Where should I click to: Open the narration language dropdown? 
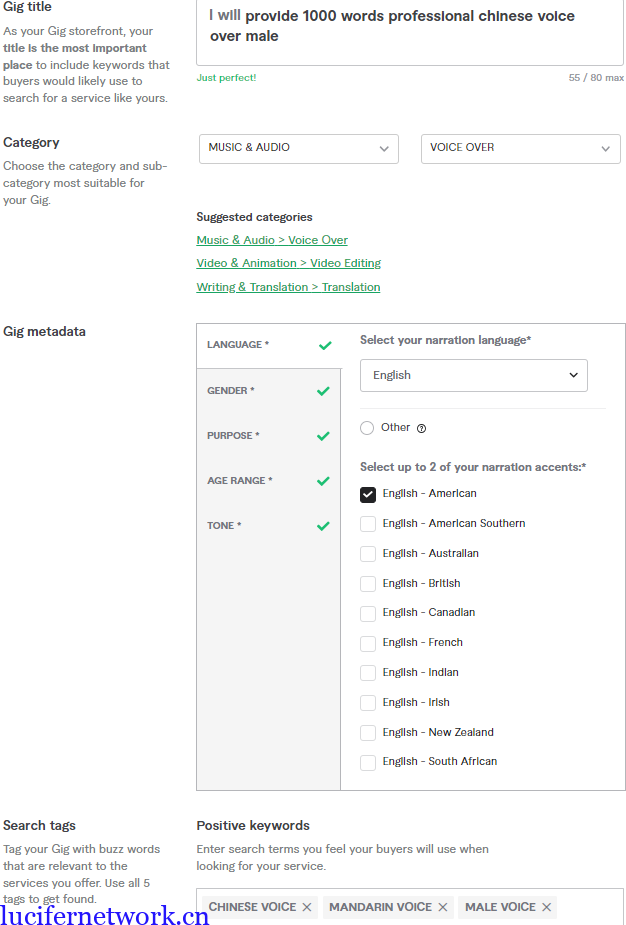click(x=473, y=375)
